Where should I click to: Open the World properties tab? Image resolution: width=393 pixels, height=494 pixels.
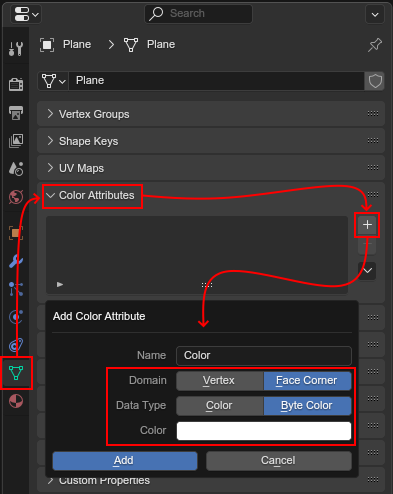coord(16,197)
